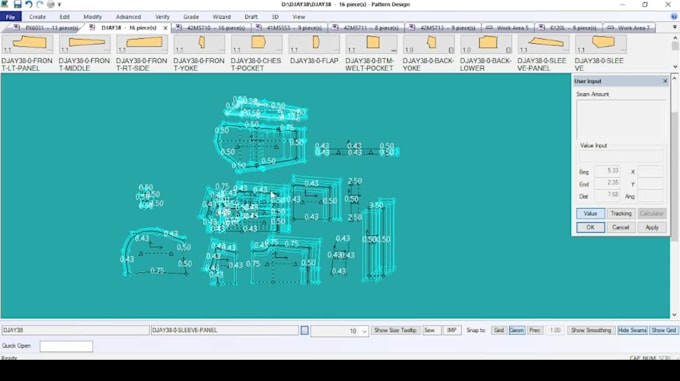
Task: Click the X coordinate field
Action: coord(651,171)
